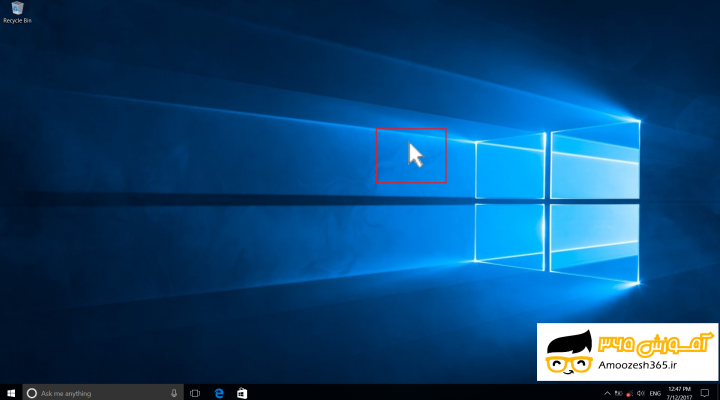Click the Cortana circle icon
Screen dimensions: 720x400
(32, 393)
